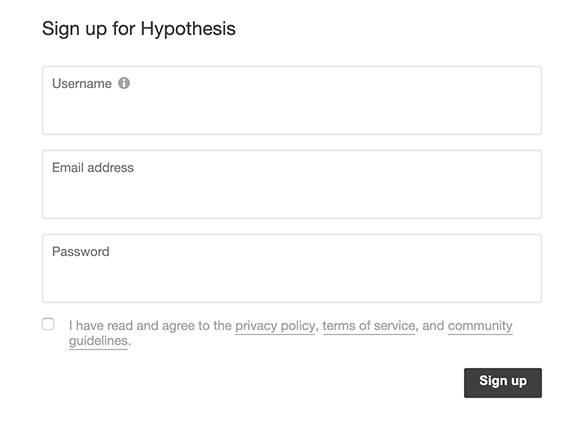Click the info icon beside Username
This screenshot has height=423, width=583.
point(124,83)
